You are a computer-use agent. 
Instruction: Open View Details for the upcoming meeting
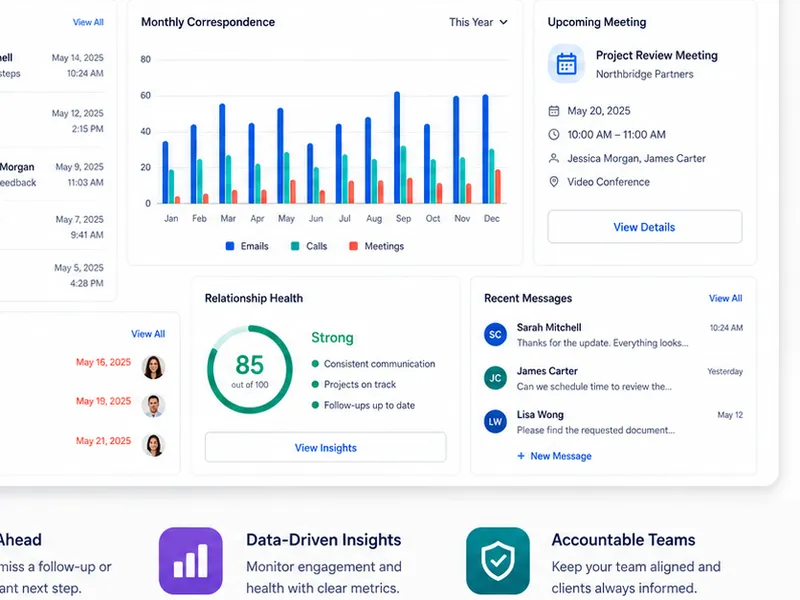pos(644,227)
